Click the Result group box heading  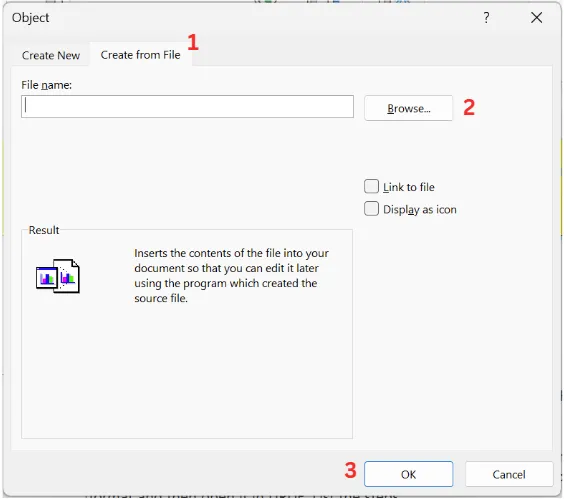(44, 230)
